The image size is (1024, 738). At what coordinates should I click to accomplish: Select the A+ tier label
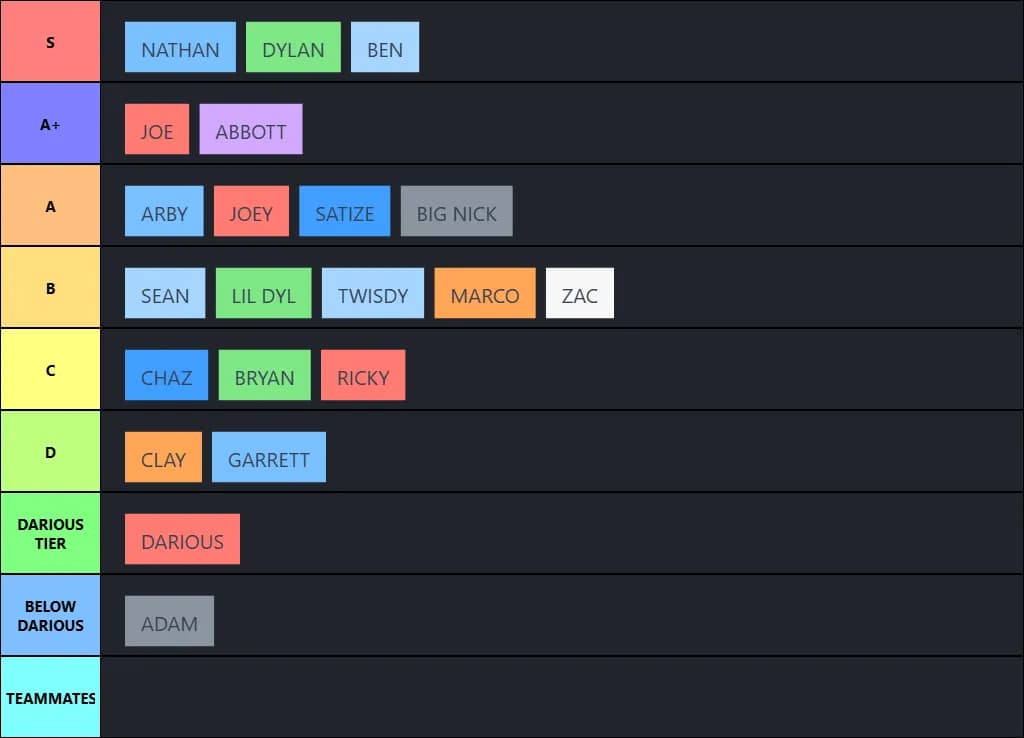pos(50,122)
